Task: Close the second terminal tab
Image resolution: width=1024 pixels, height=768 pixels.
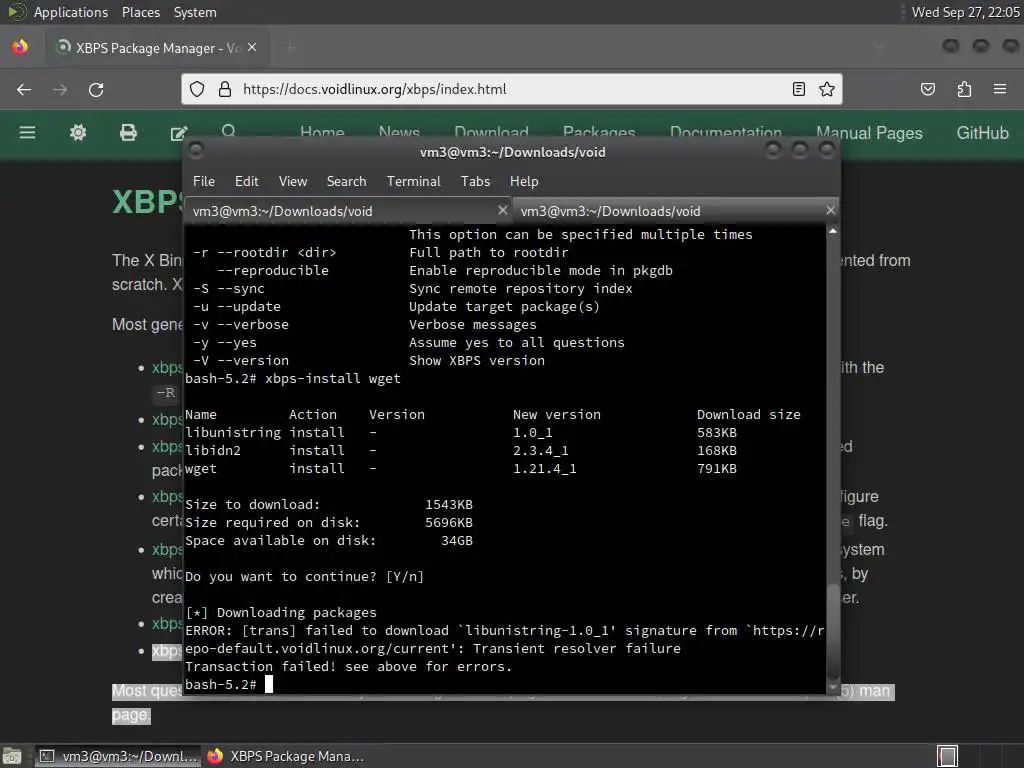Action: point(830,210)
